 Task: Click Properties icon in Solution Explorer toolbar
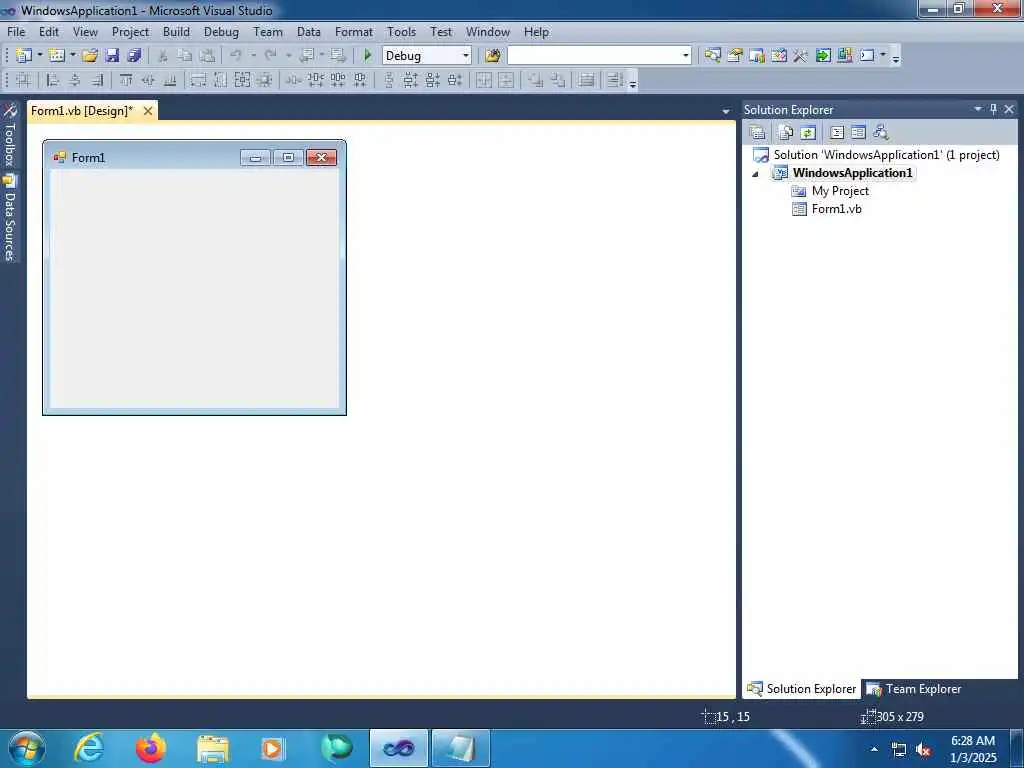(x=758, y=133)
